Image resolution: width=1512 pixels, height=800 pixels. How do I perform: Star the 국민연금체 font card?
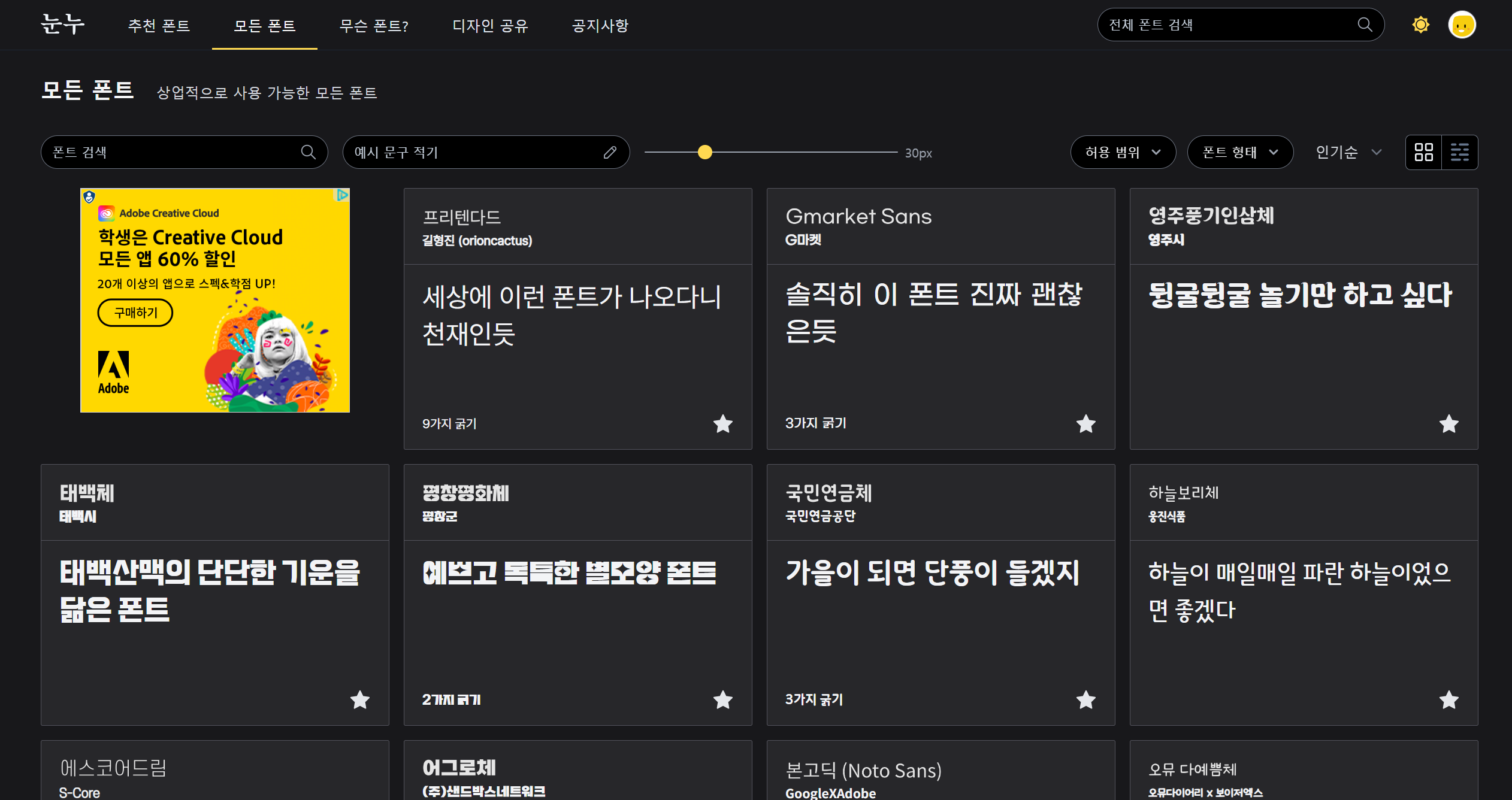pos(1086,699)
